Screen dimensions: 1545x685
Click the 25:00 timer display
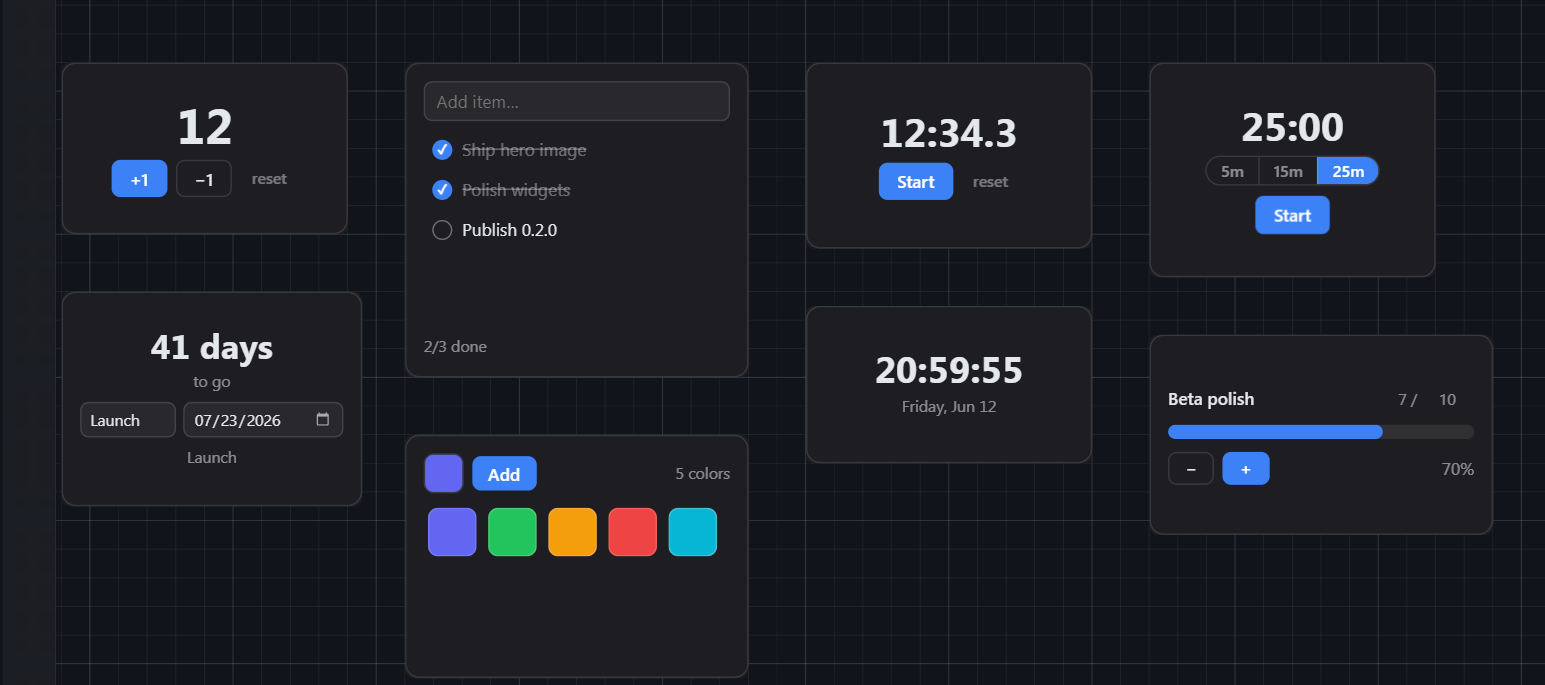tap(1292, 128)
